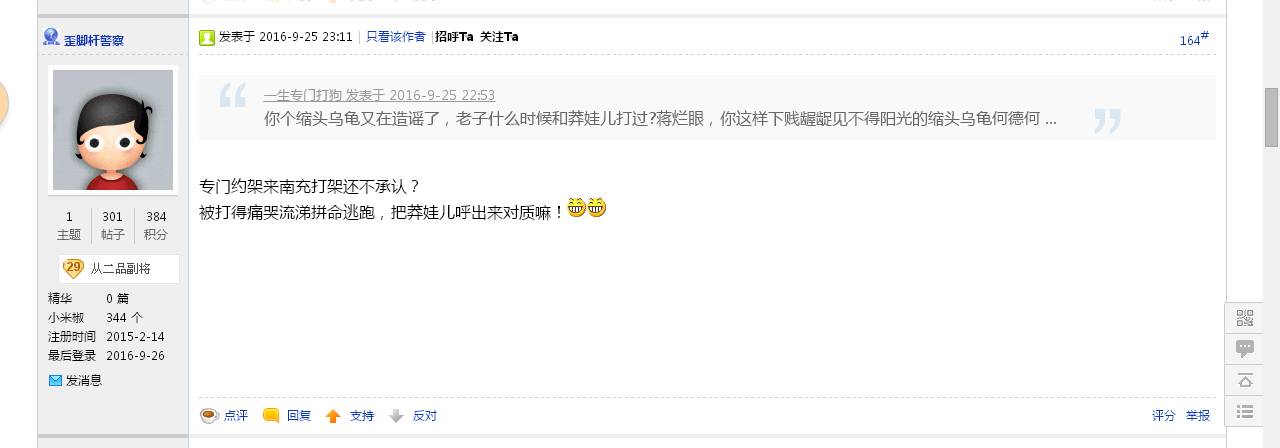Click the page vertical scrollbar thumb
The height and width of the screenshot is (448, 1280).
click(x=1271, y=117)
